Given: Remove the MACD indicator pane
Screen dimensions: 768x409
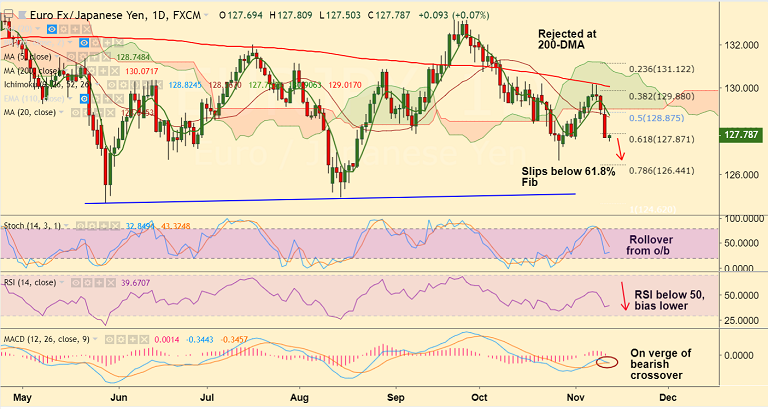Looking at the screenshot, I should coord(144,339).
